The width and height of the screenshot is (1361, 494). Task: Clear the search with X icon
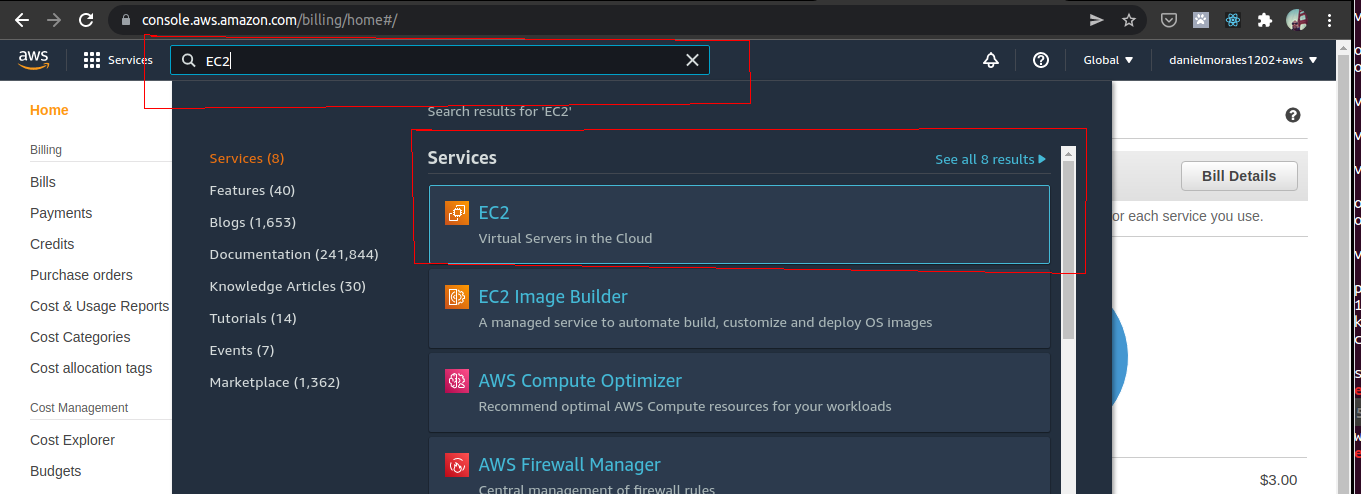pos(692,60)
